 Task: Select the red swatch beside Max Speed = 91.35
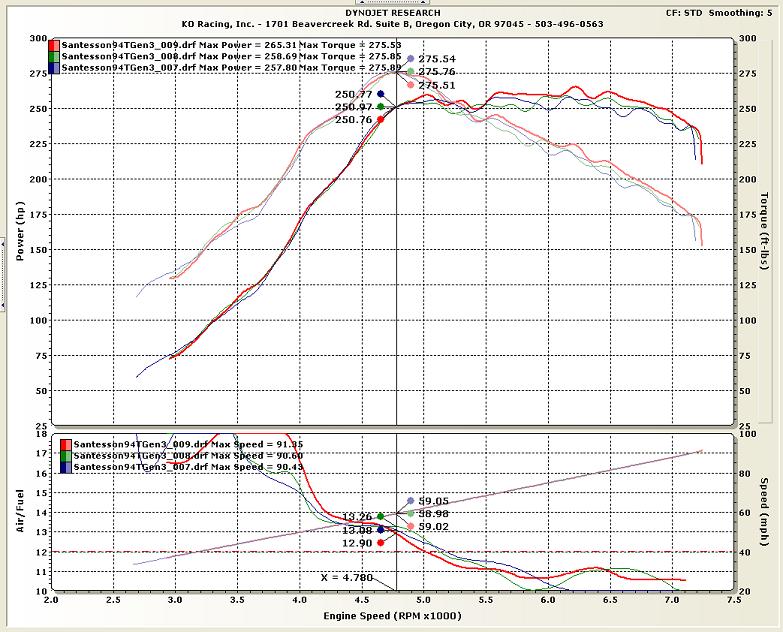coord(66,444)
